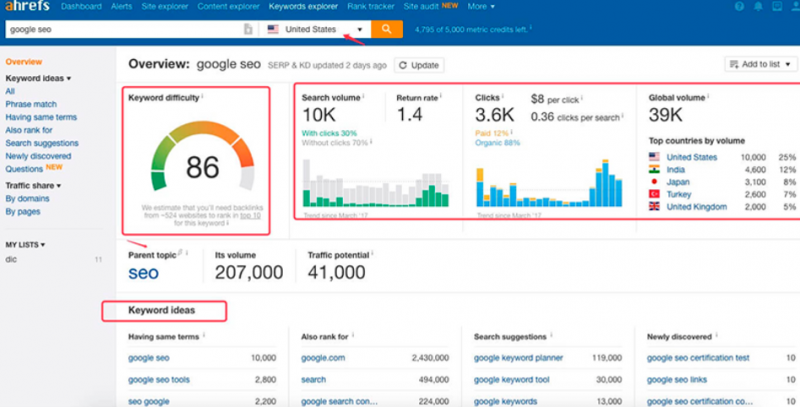800x407 pixels.
Task: Open the notifications bell icon
Action: (x=758, y=7)
